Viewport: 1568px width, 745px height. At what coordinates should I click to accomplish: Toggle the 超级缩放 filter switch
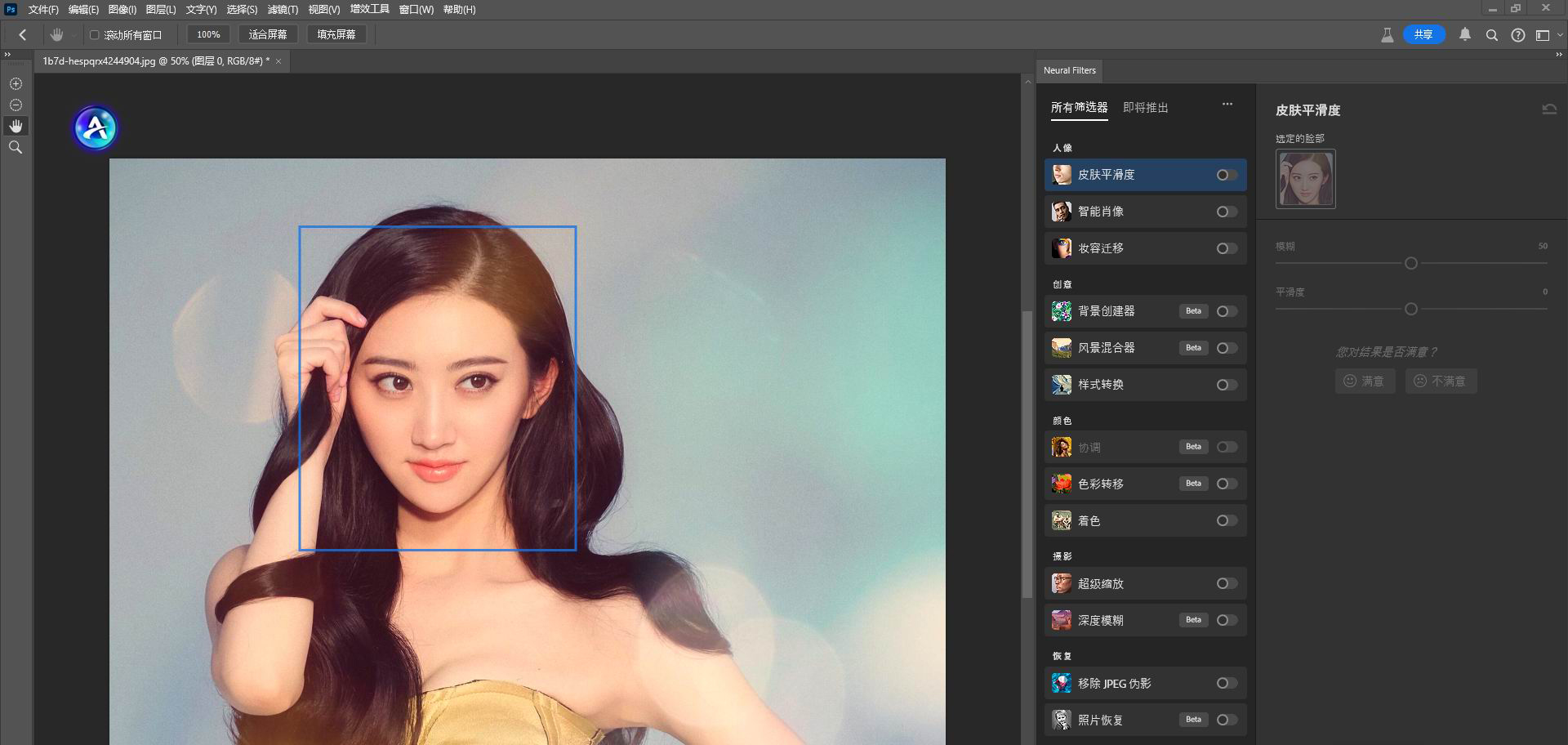point(1227,583)
